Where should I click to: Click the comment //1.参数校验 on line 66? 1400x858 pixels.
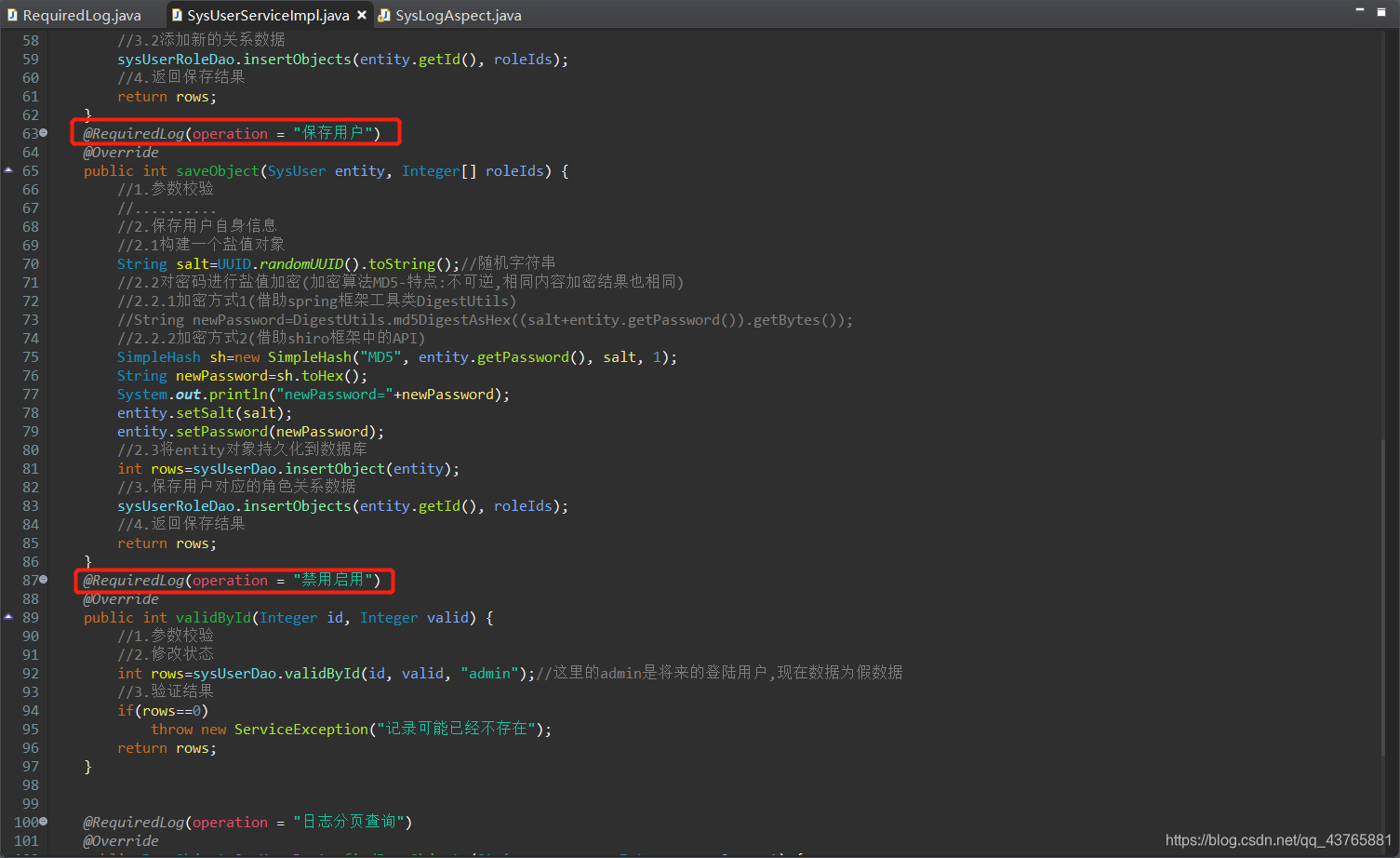[x=166, y=190]
